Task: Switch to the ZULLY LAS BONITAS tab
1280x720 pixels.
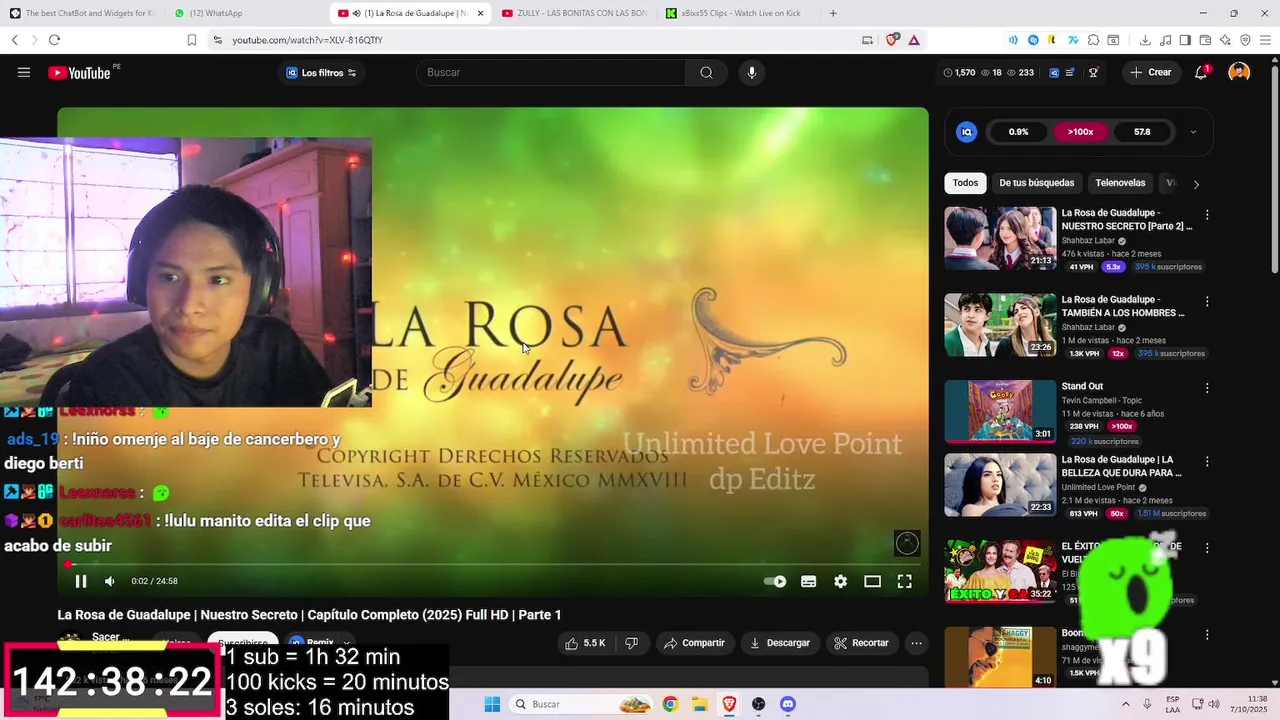Action: 573,13
